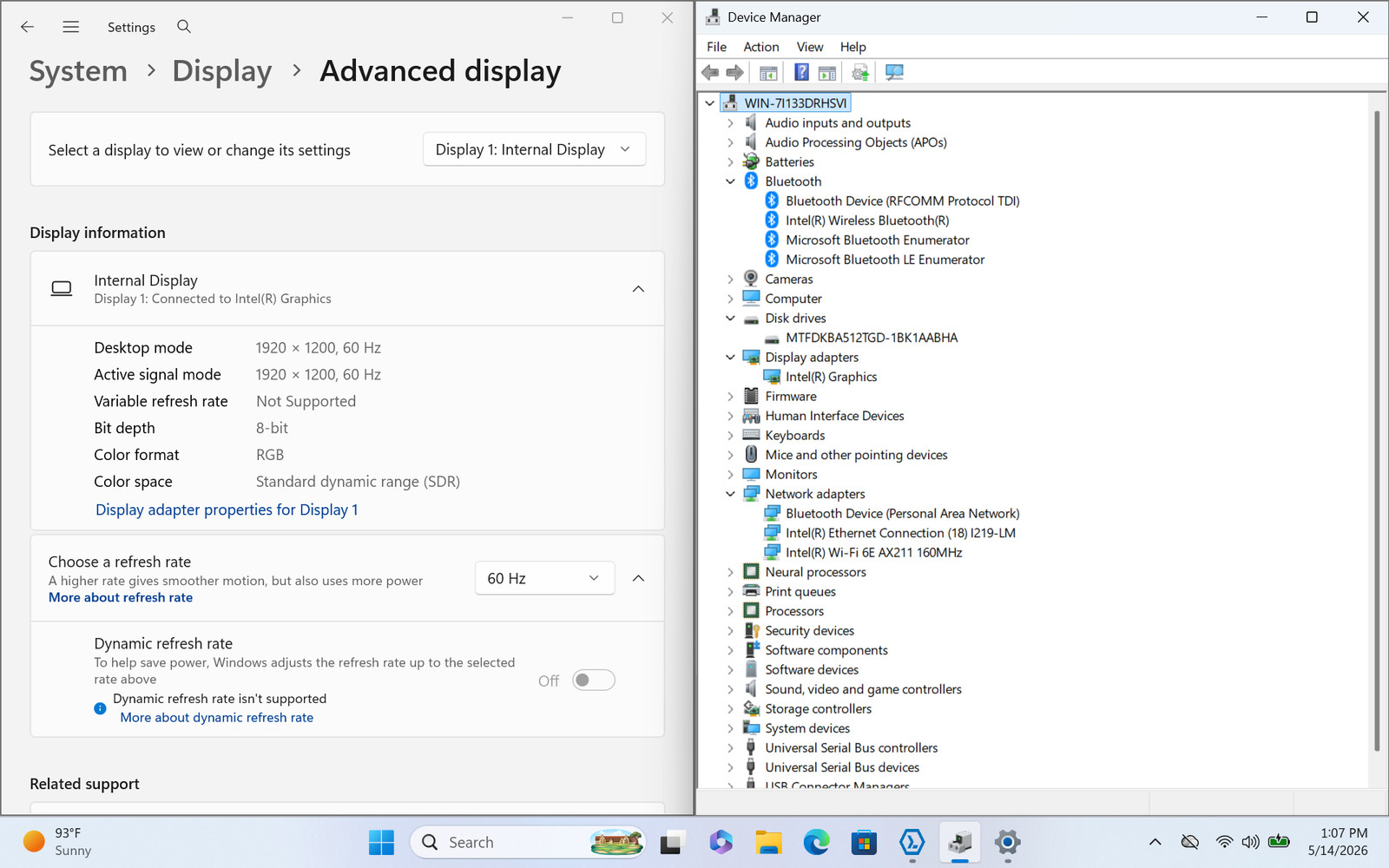Collapse the Internal Display information section
Viewport: 1389px width, 868px height.
click(638, 289)
